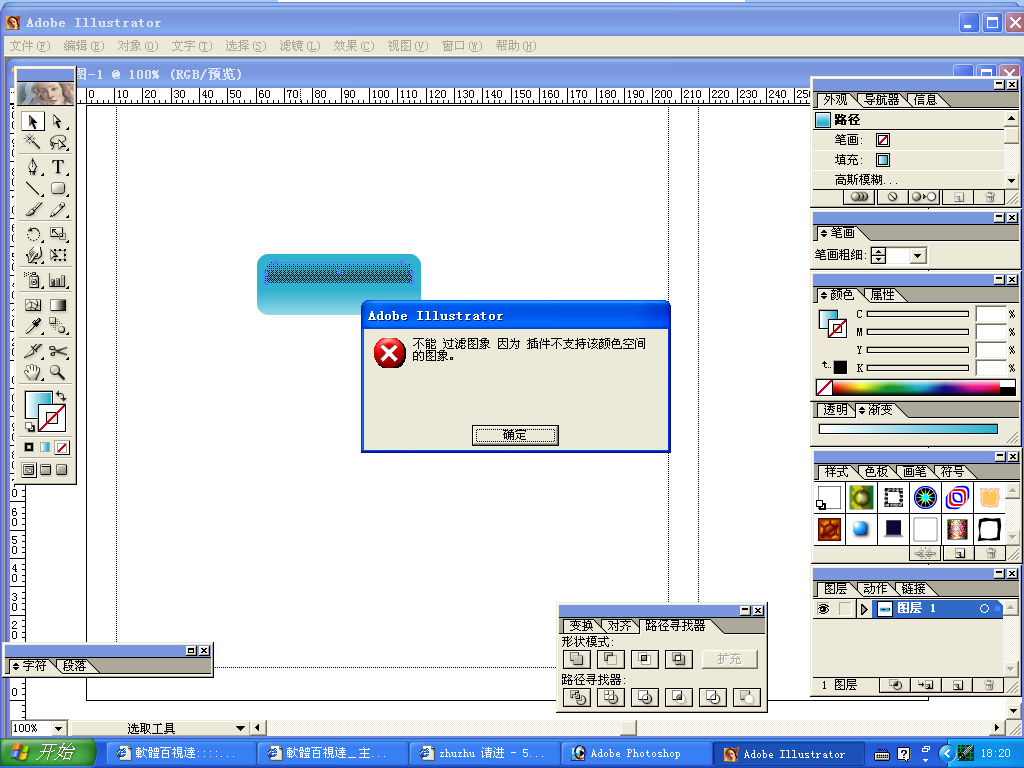This screenshot has height=768, width=1024.
Task: Toggle visibility eye of 图层 1
Action: point(824,609)
